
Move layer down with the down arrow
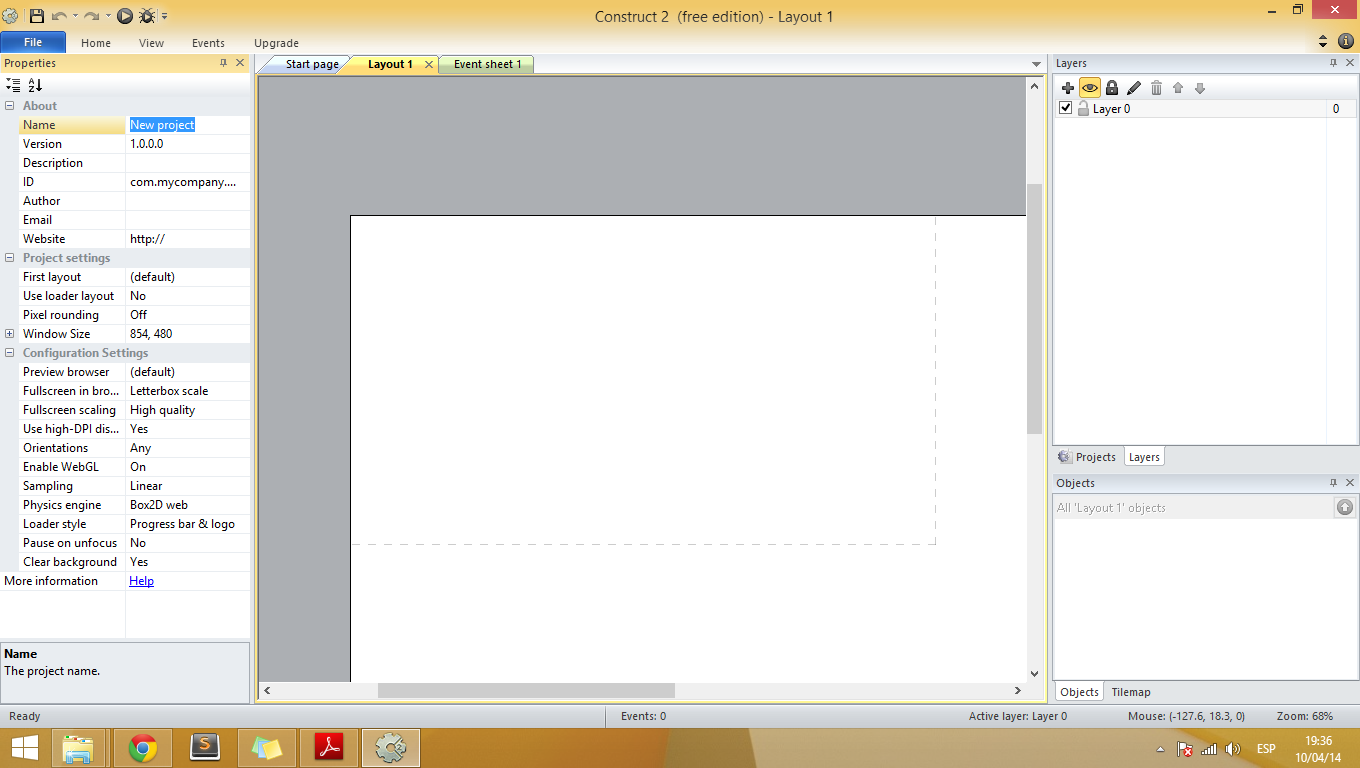[x=1200, y=88]
